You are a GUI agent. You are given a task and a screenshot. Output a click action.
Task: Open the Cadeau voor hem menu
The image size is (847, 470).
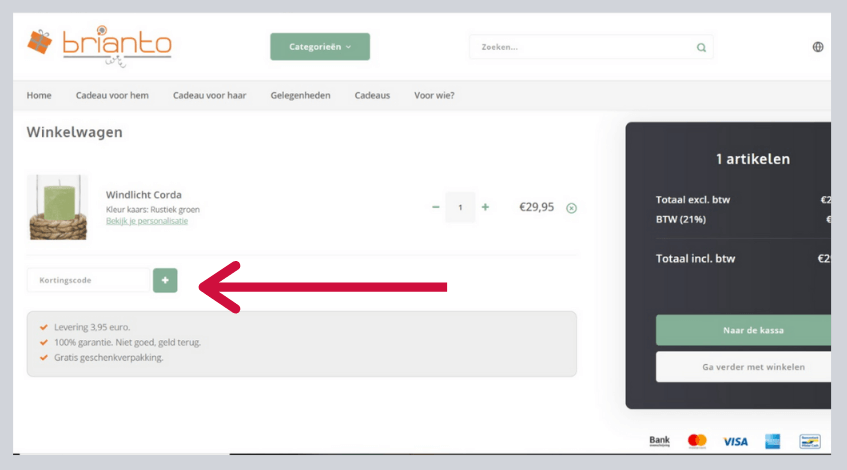[x=112, y=96]
